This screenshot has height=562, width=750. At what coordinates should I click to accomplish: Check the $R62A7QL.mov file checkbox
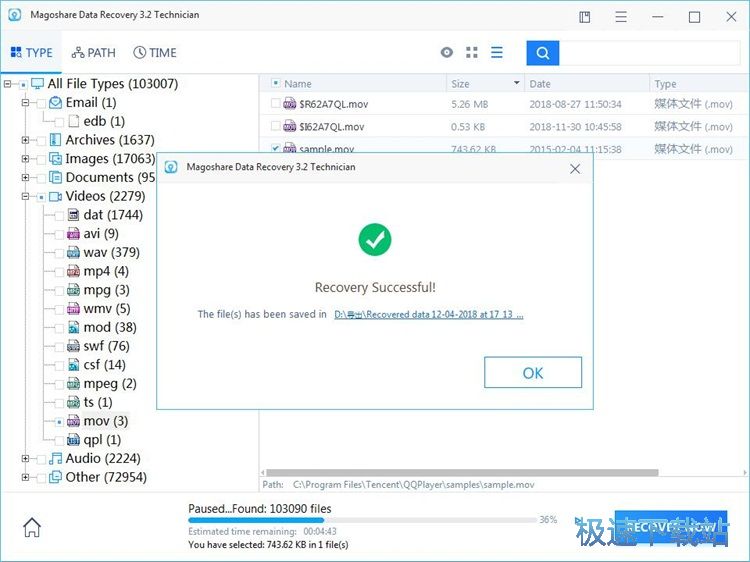click(275, 103)
